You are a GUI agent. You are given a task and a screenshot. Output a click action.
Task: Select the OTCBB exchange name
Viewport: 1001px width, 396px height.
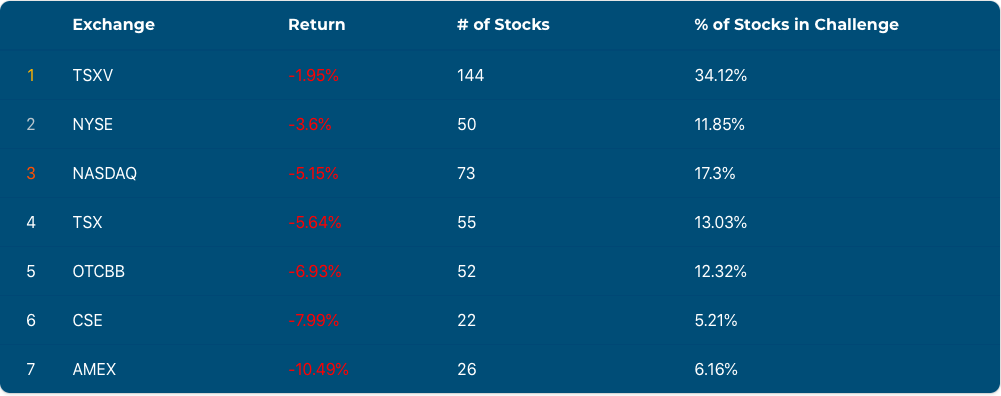(98, 271)
